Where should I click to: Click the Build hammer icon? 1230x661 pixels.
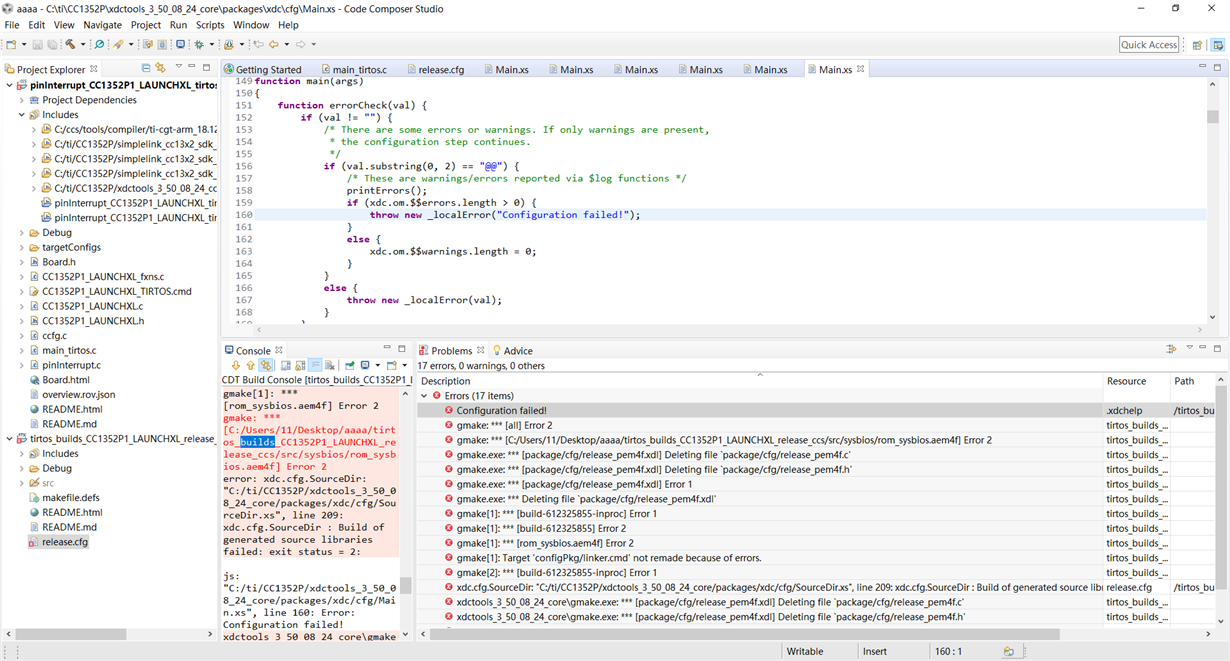point(69,45)
